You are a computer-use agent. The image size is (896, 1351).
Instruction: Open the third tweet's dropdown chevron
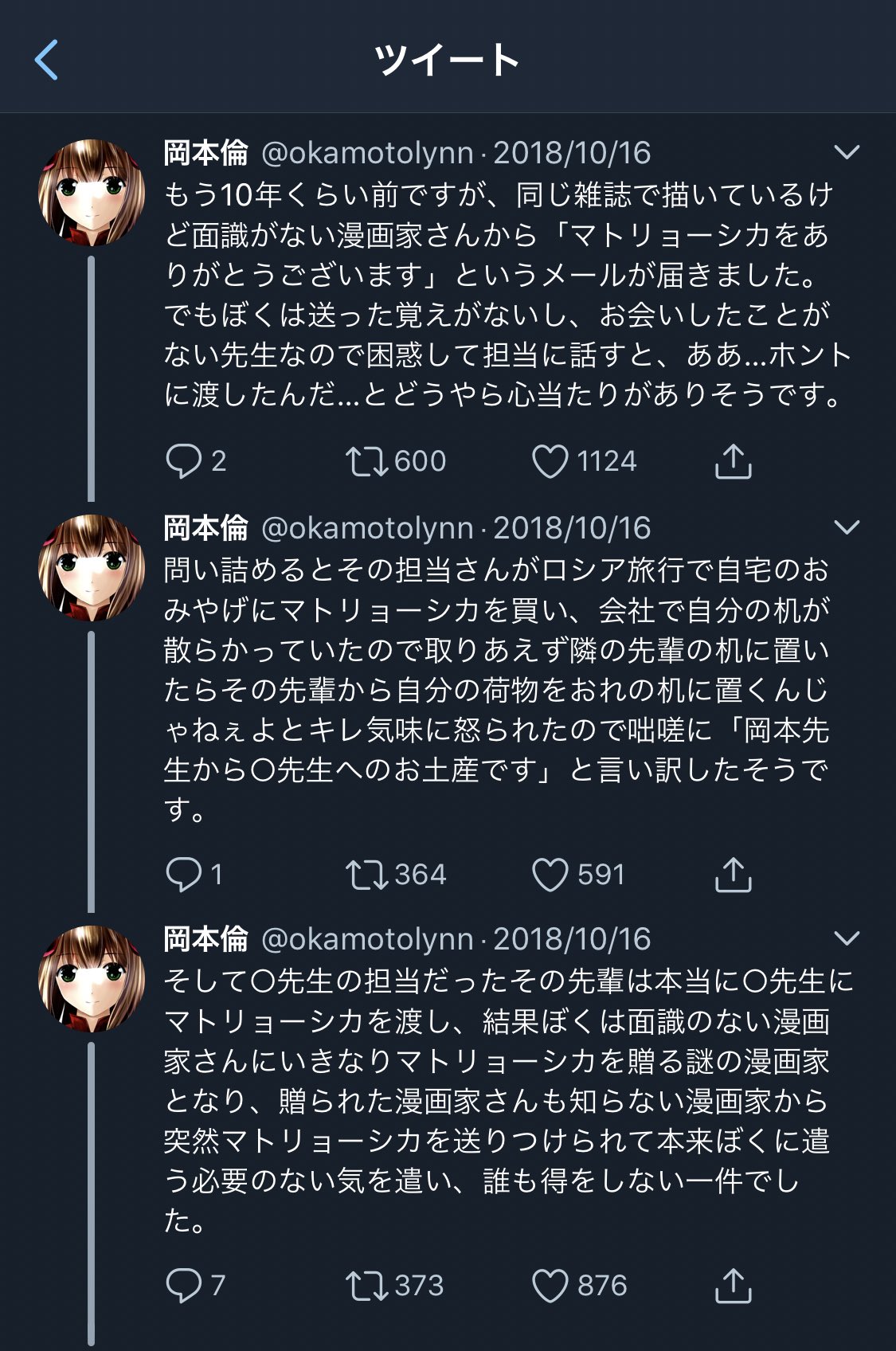[846, 938]
